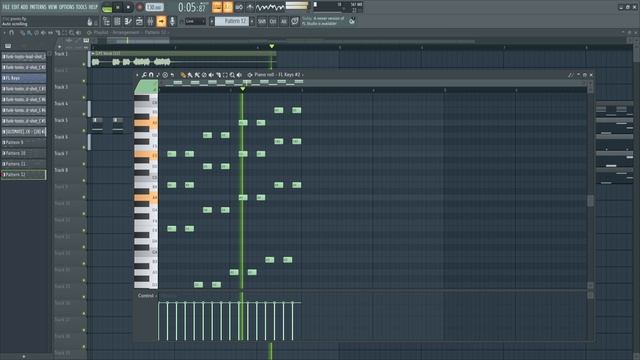Click the highlighted A4 piano key
This screenshot has height=360, width=640.
pyautogui.click(x=146, y=198)
